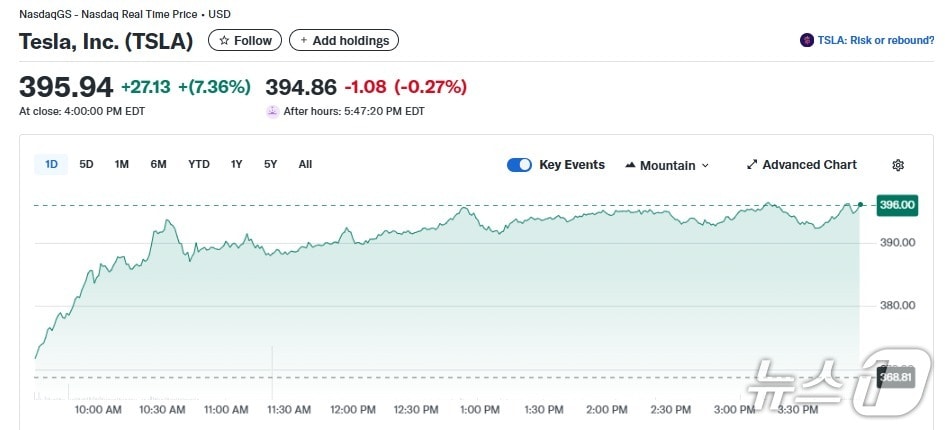Select the All time range
This screenshot has width=945, height=430.
(305, 164)
